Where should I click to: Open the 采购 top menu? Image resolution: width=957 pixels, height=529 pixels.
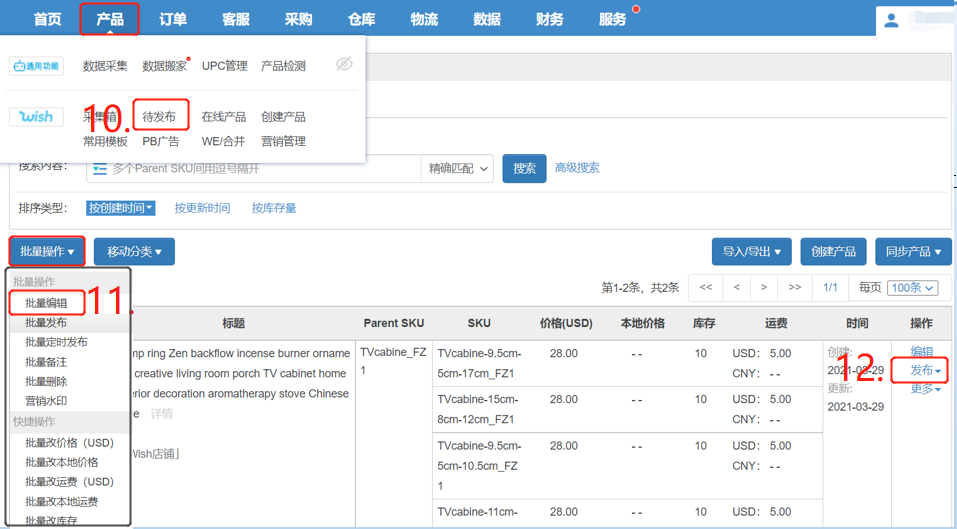tap(298, 20)
